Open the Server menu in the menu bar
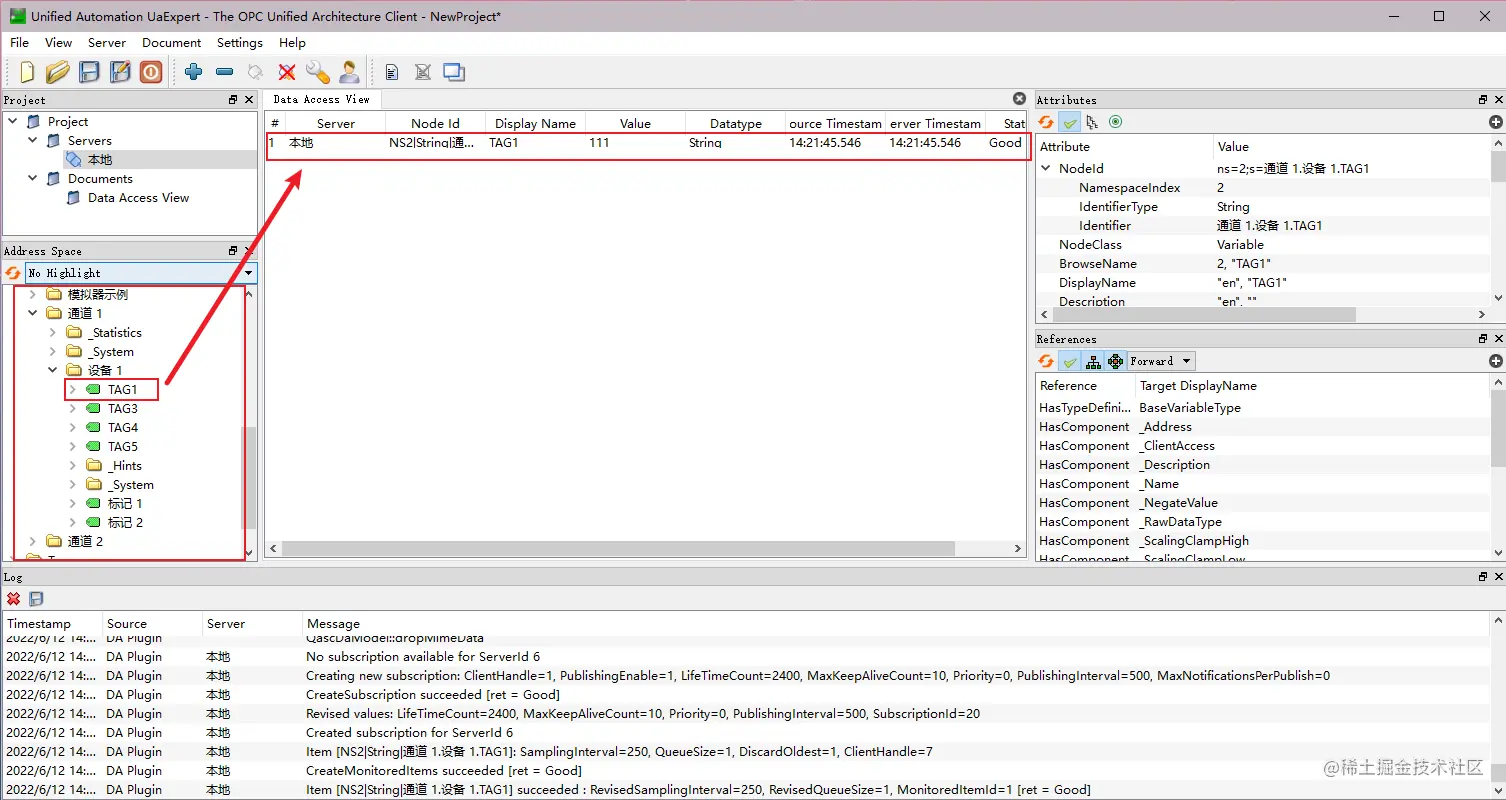 [107, 43]
